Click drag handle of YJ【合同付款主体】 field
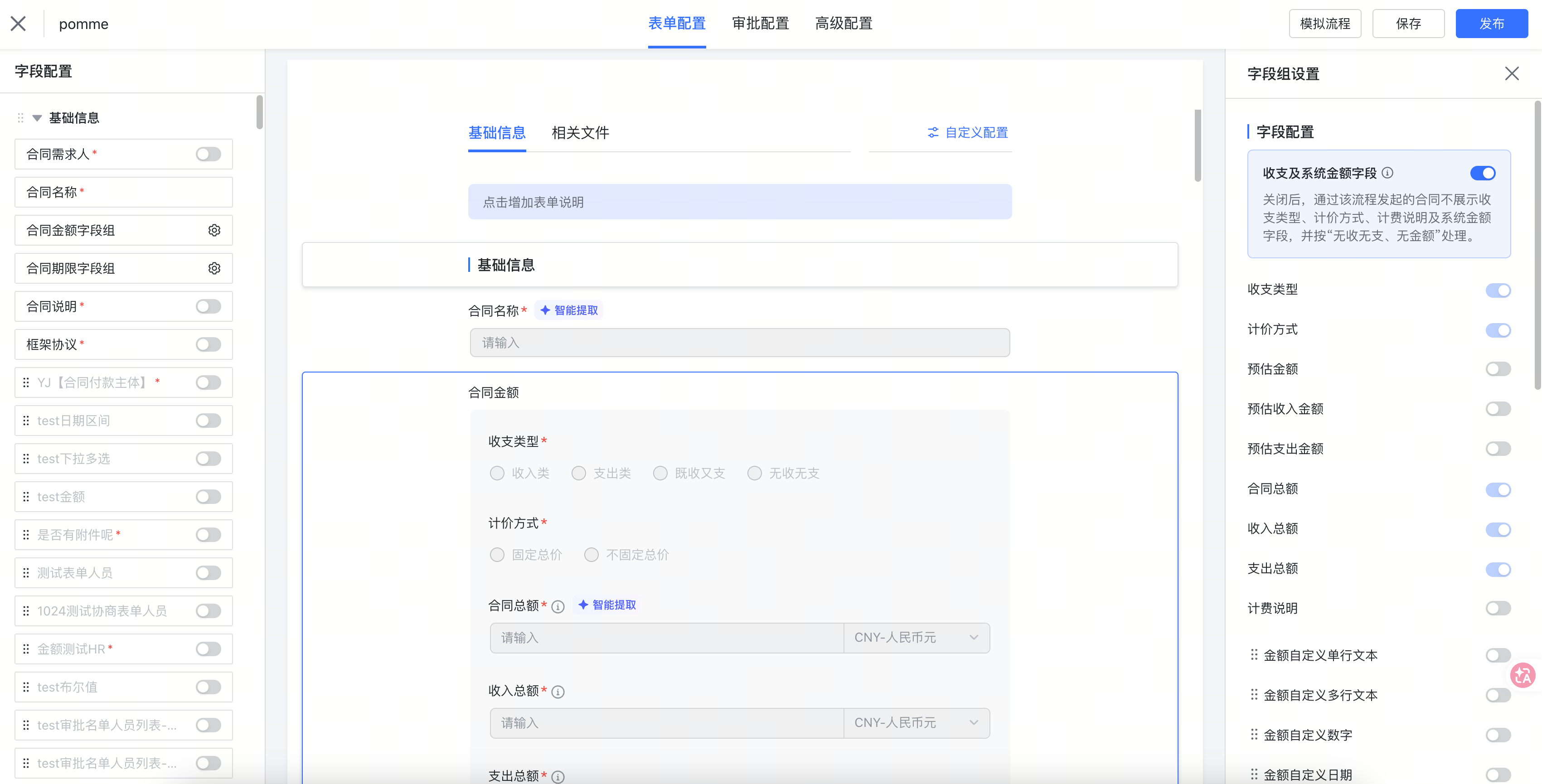Viewport: 1542px width, 784px height. click(x=26, y=382)
